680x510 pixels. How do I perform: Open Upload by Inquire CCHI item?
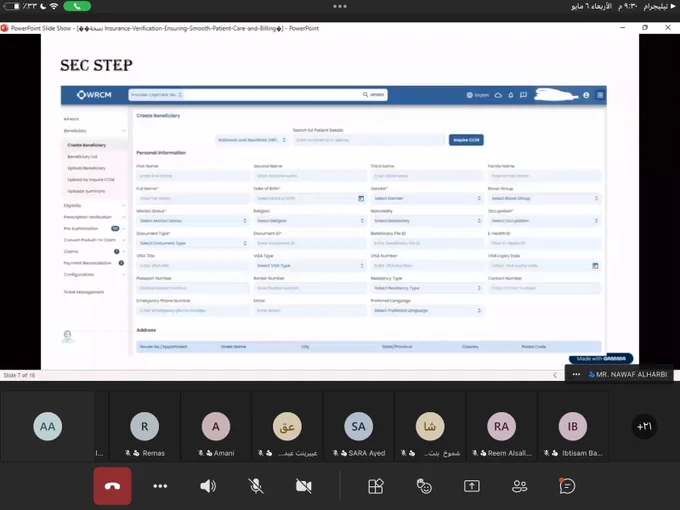point(91,180)
